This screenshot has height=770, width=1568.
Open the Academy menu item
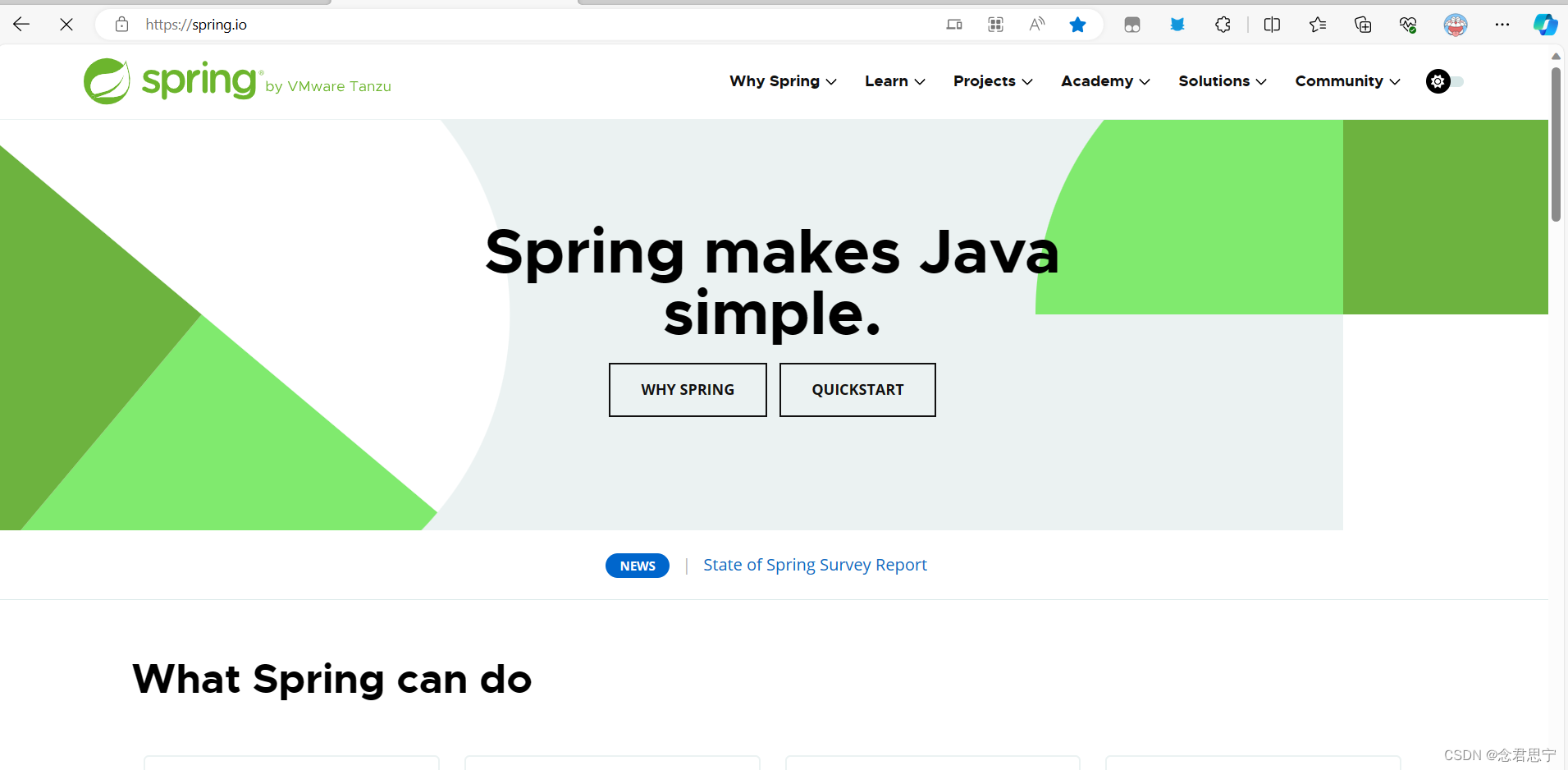click(x=1104, y=81)
